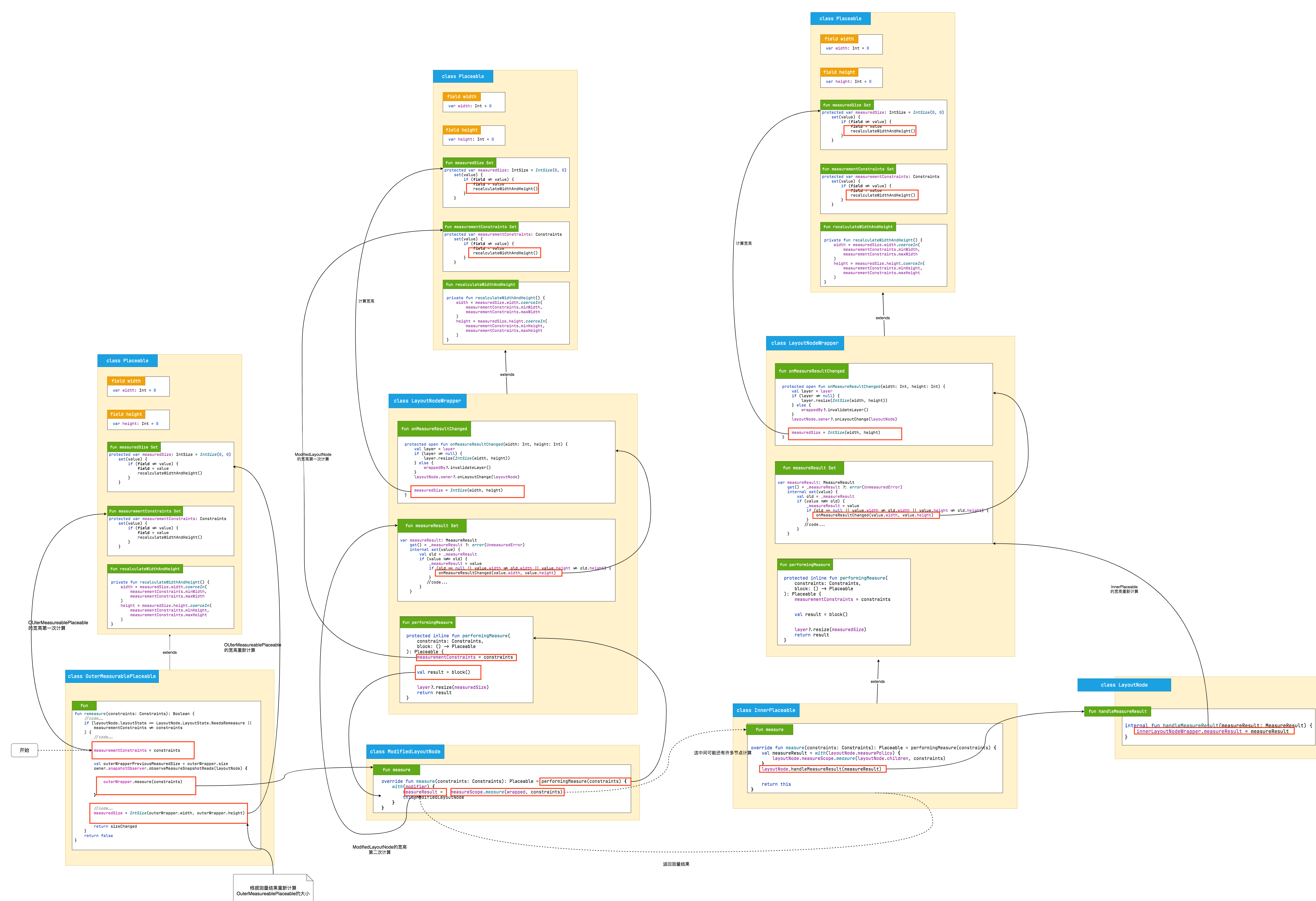Click the 开始 start node
This screenshot has height=901, width=1316.
tap(24, 750)
